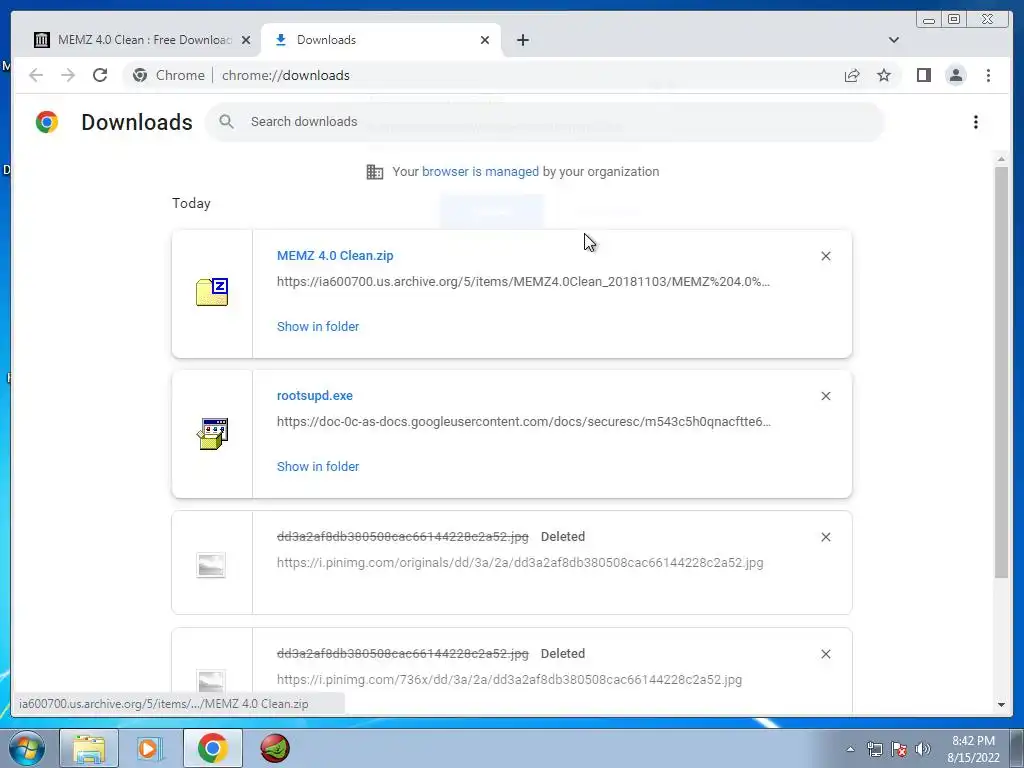Click the organization building icon
Screen dimensions: 1024x768
[x=375, y=172]
